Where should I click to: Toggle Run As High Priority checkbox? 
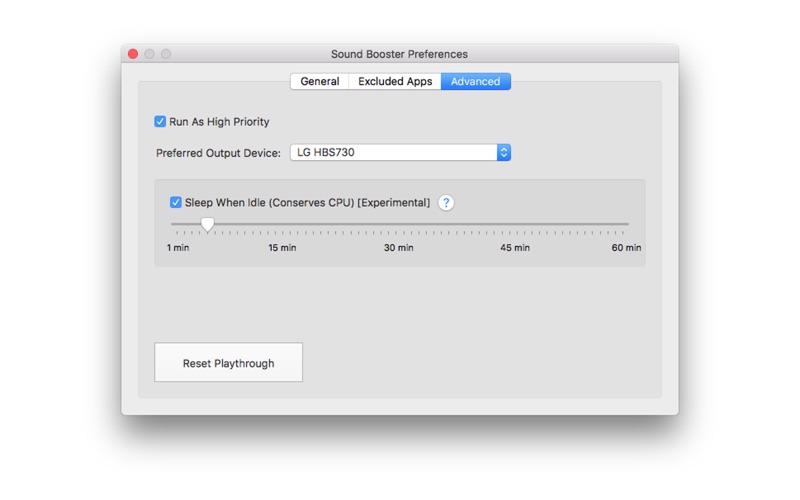coord(160,121)
